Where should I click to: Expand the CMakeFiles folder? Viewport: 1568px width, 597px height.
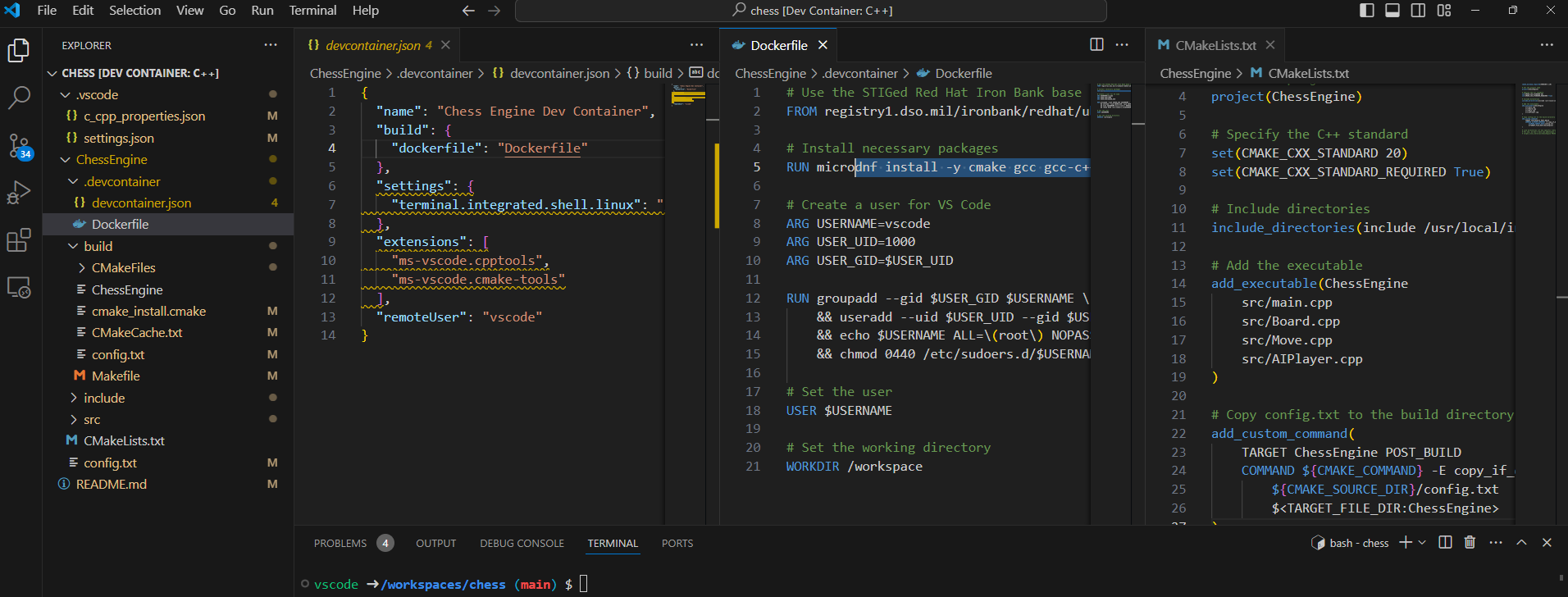point(81,267)
